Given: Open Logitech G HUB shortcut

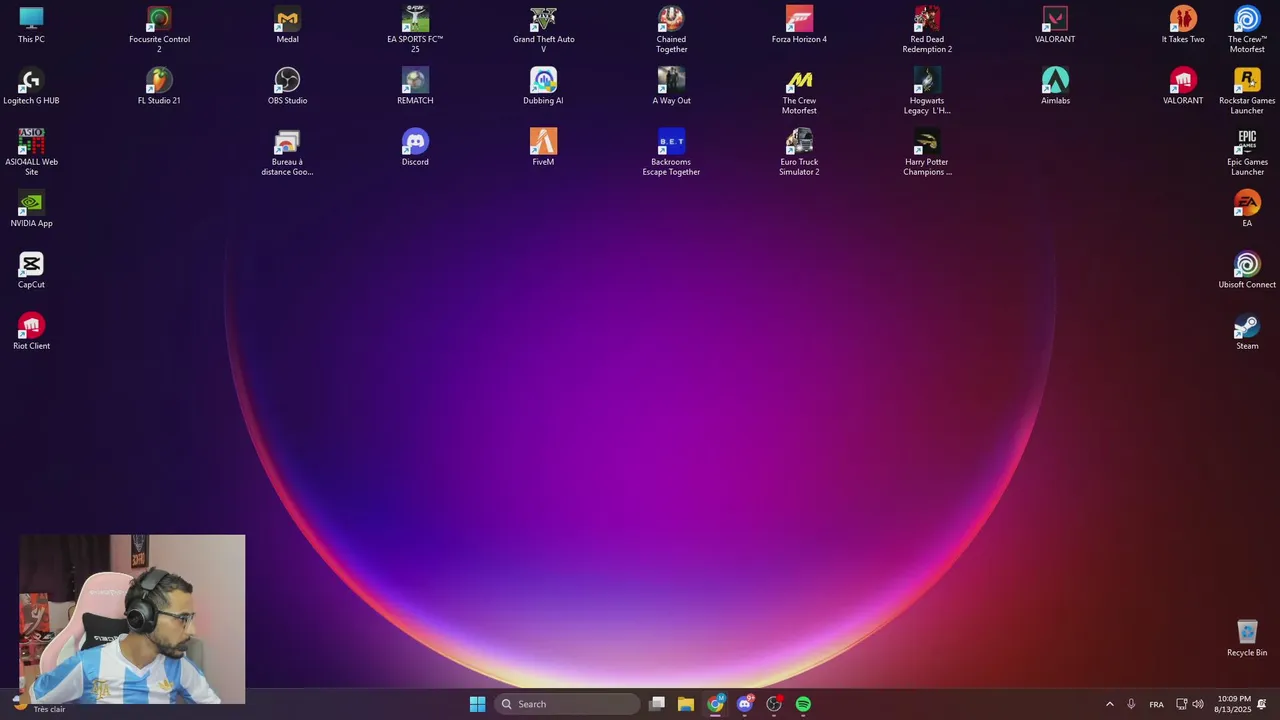Looking at the screenshot, I should click(31, 86).
